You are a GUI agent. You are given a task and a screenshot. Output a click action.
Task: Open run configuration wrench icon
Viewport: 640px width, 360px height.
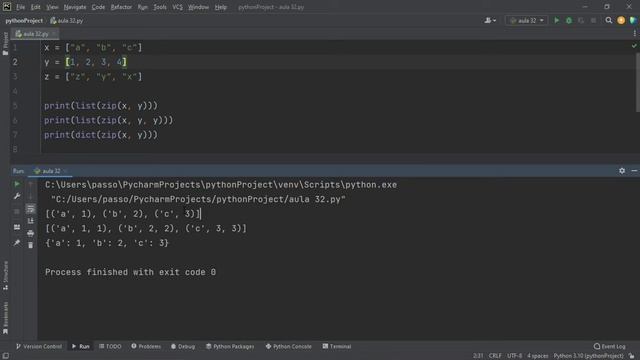17,196
